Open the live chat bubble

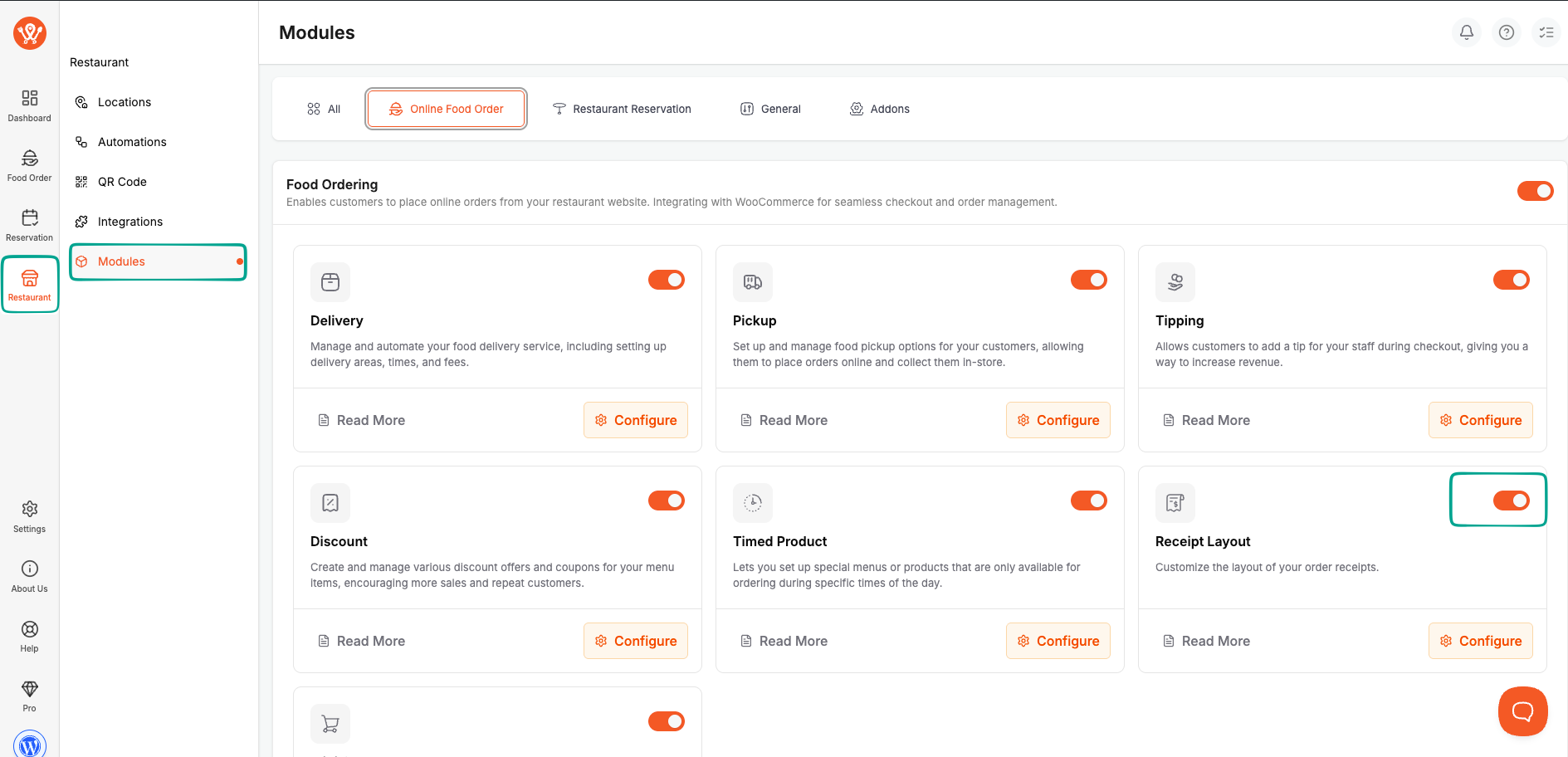click(x=1522, y=711)
